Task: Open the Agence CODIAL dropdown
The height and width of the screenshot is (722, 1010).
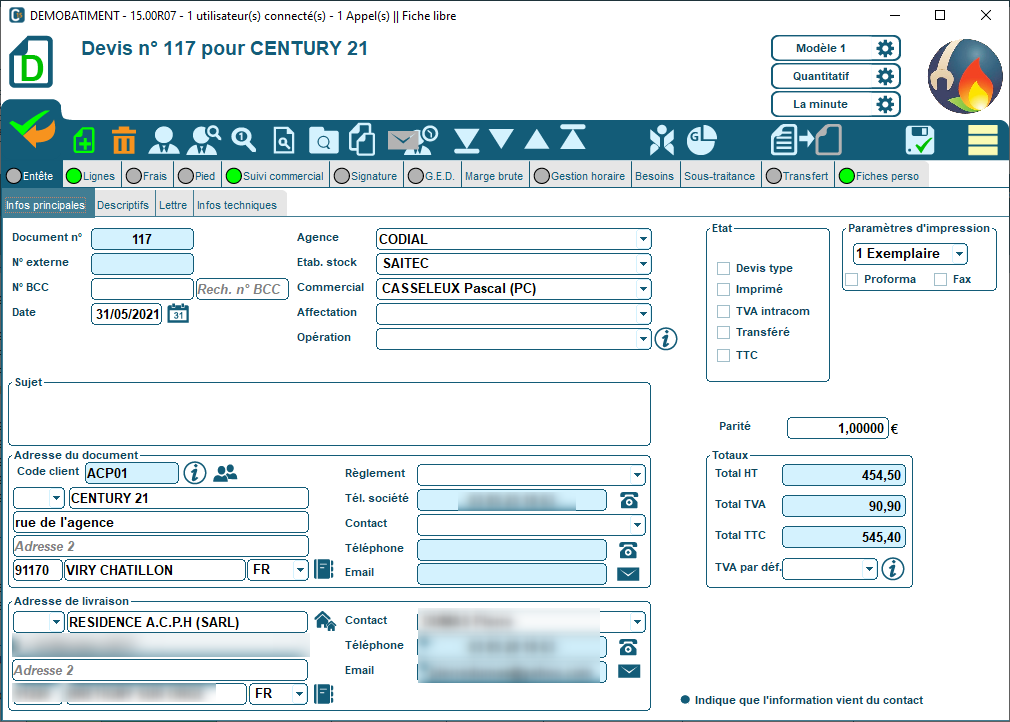Action: click(641, 239)
